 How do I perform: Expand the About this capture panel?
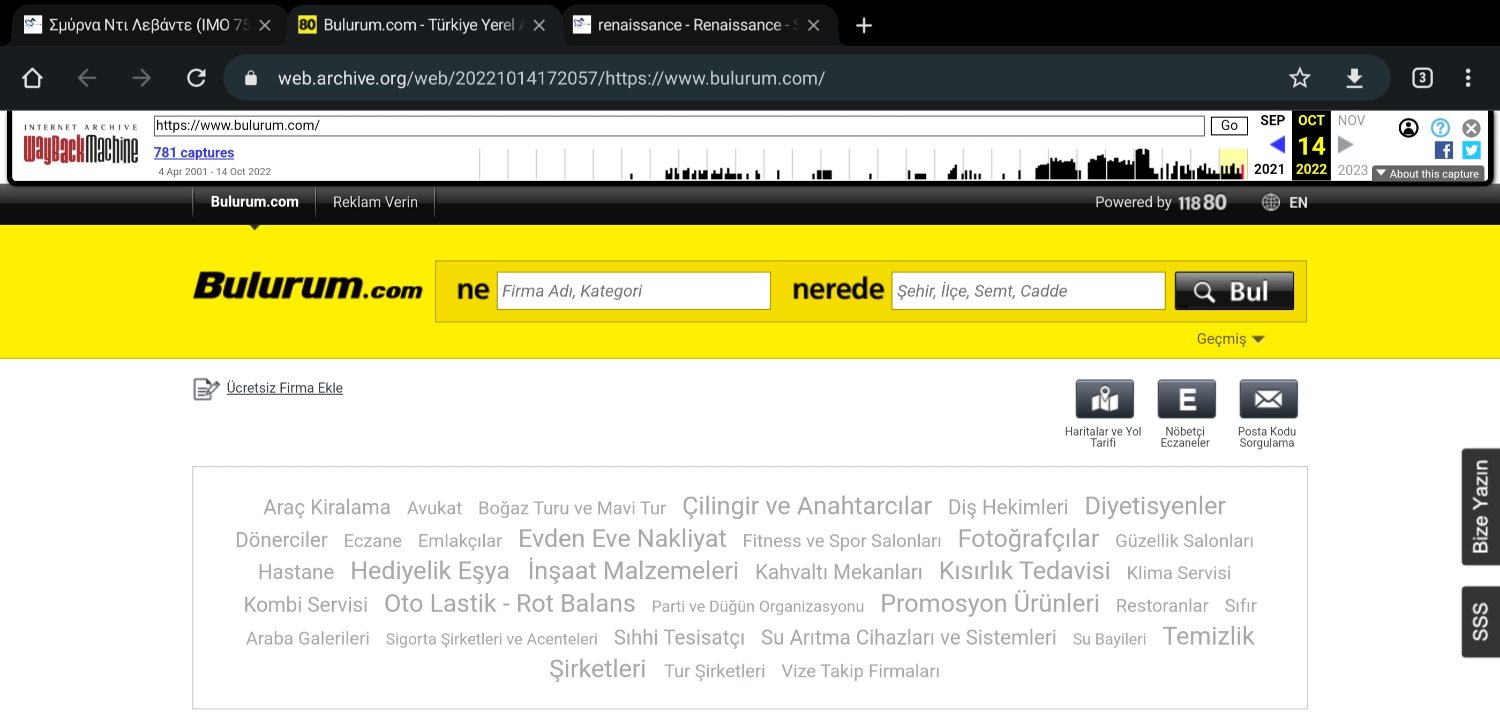click(x=1427, y=173)
